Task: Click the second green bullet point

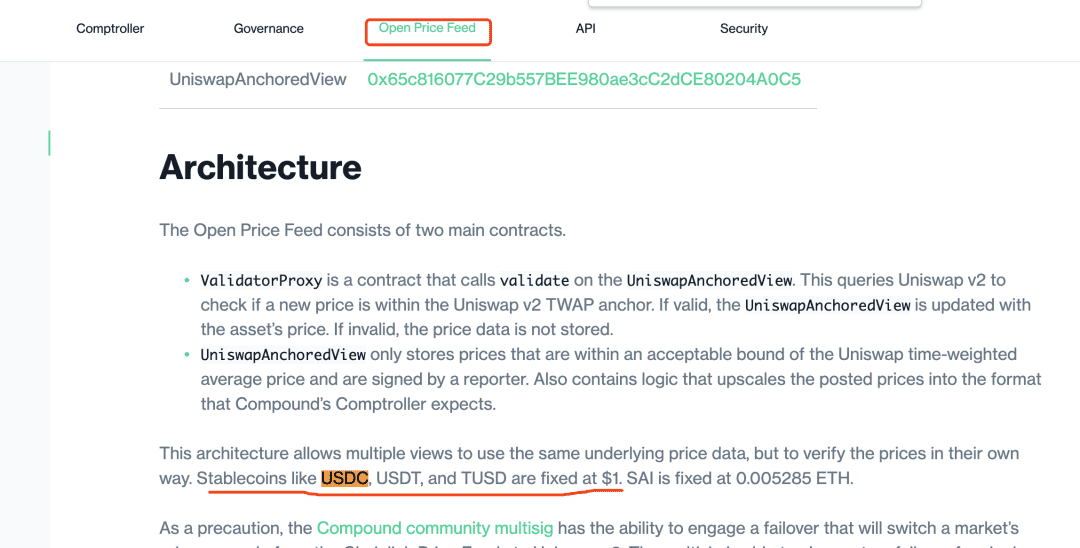Action: 186,354
